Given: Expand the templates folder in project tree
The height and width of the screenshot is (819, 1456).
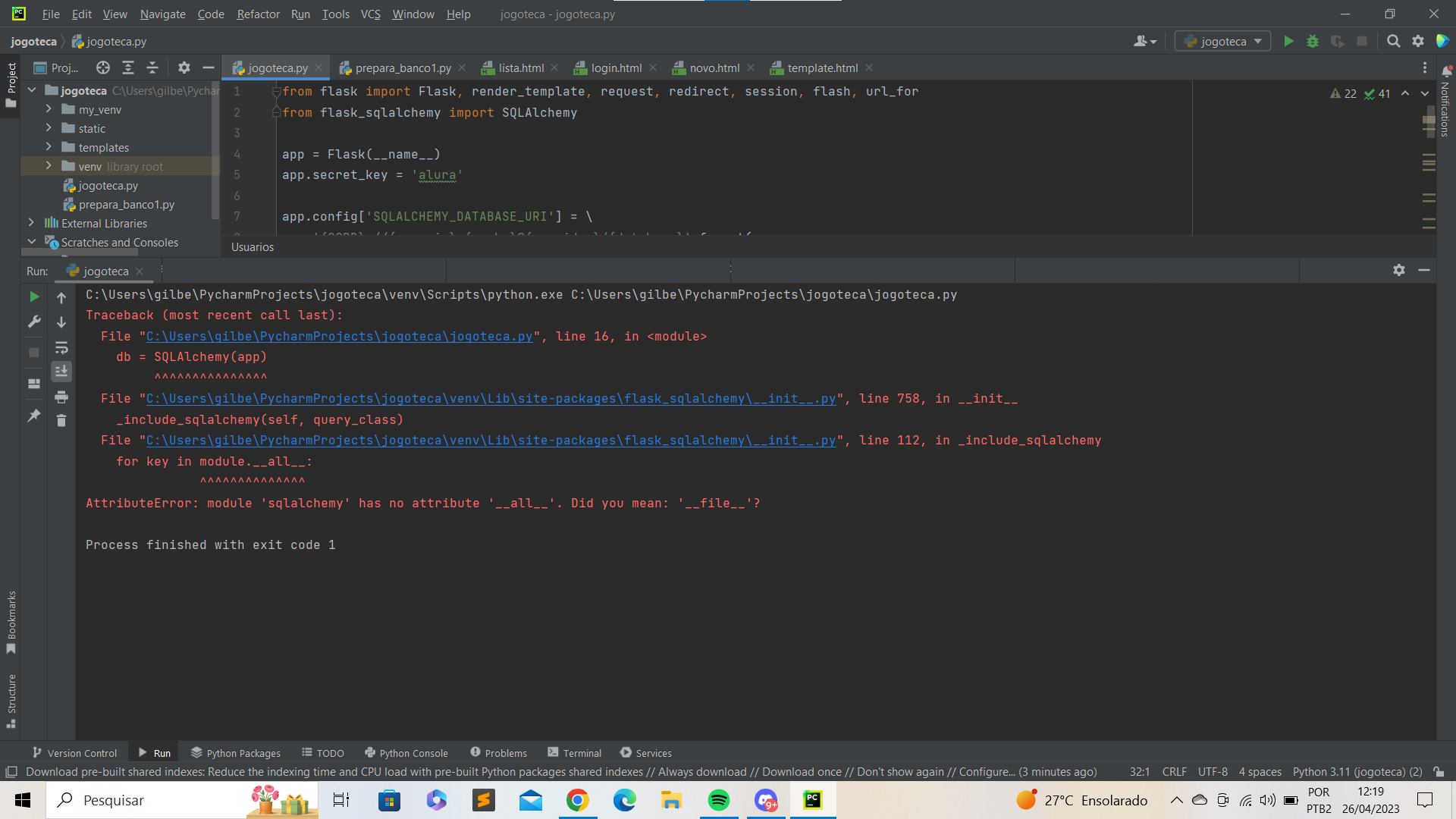Looking at the screenshot, I should tap(49, 147).
